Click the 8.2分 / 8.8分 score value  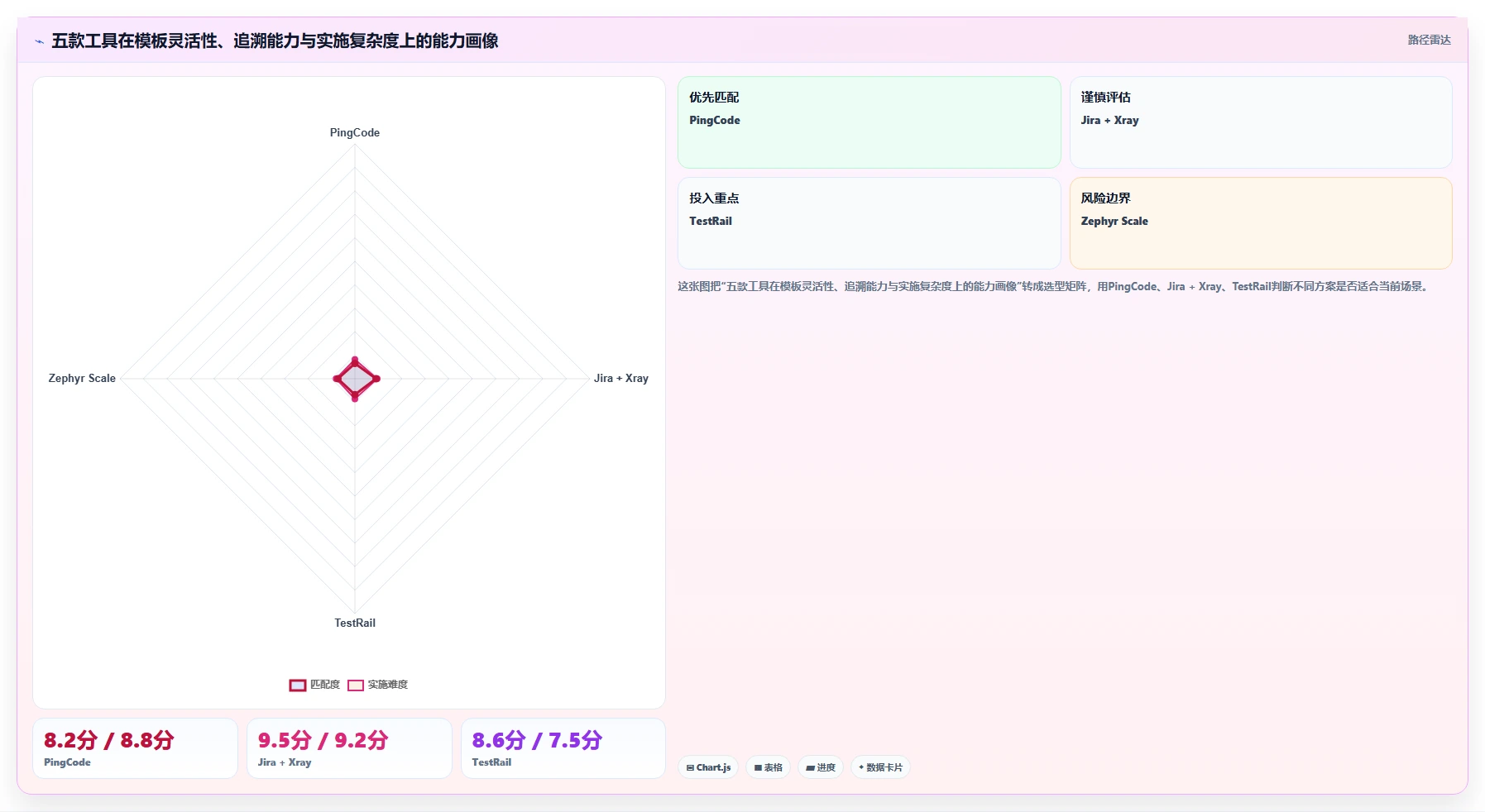coord(109,740)
